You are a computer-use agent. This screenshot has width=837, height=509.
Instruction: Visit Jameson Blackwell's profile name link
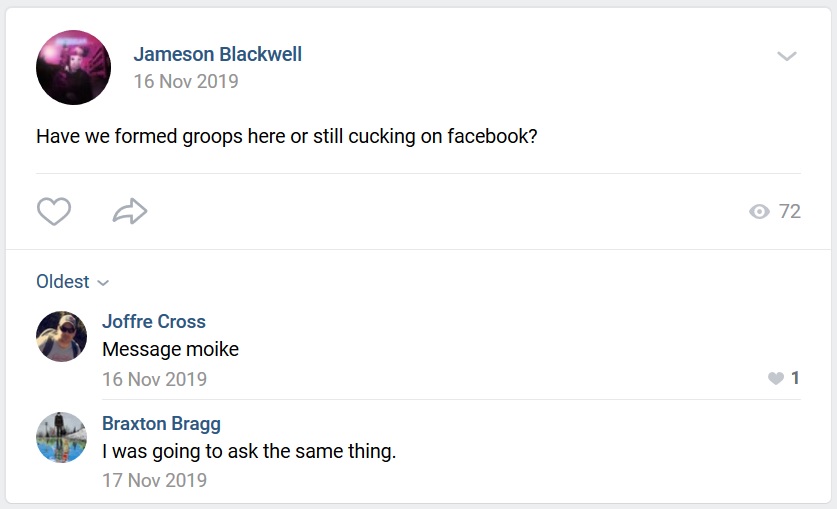217,54
